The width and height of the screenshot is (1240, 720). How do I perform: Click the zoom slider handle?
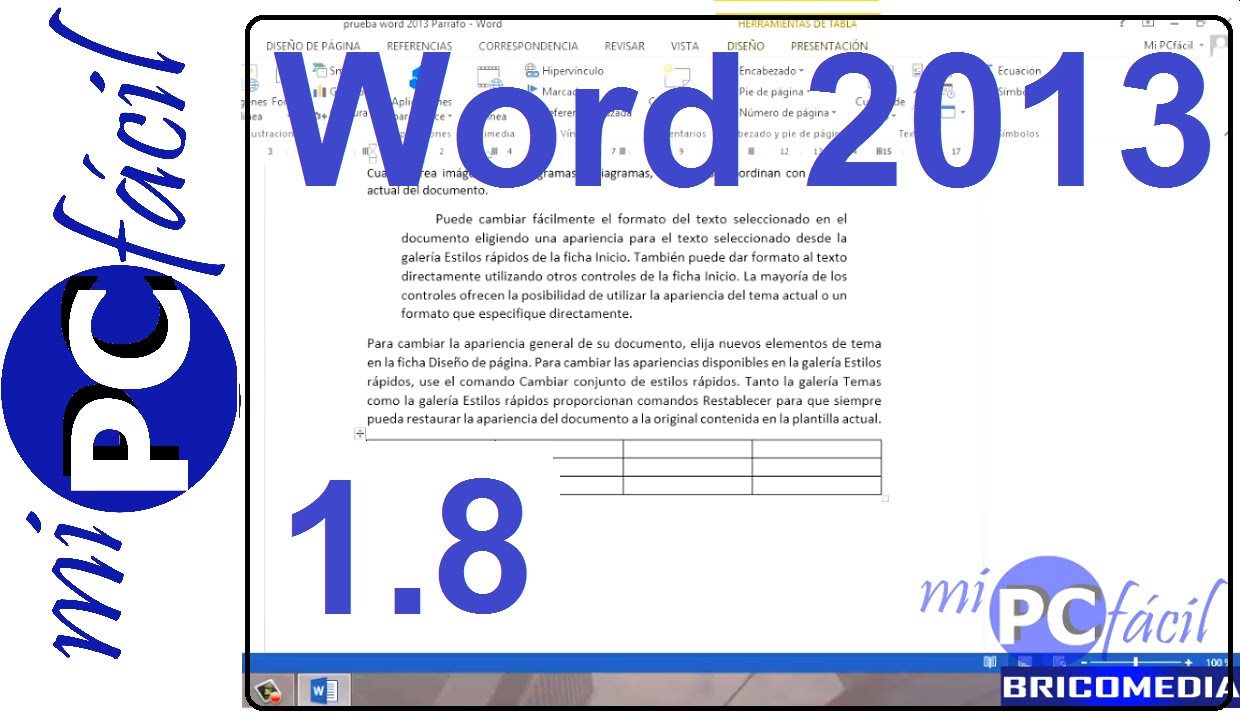point(1135,662)
